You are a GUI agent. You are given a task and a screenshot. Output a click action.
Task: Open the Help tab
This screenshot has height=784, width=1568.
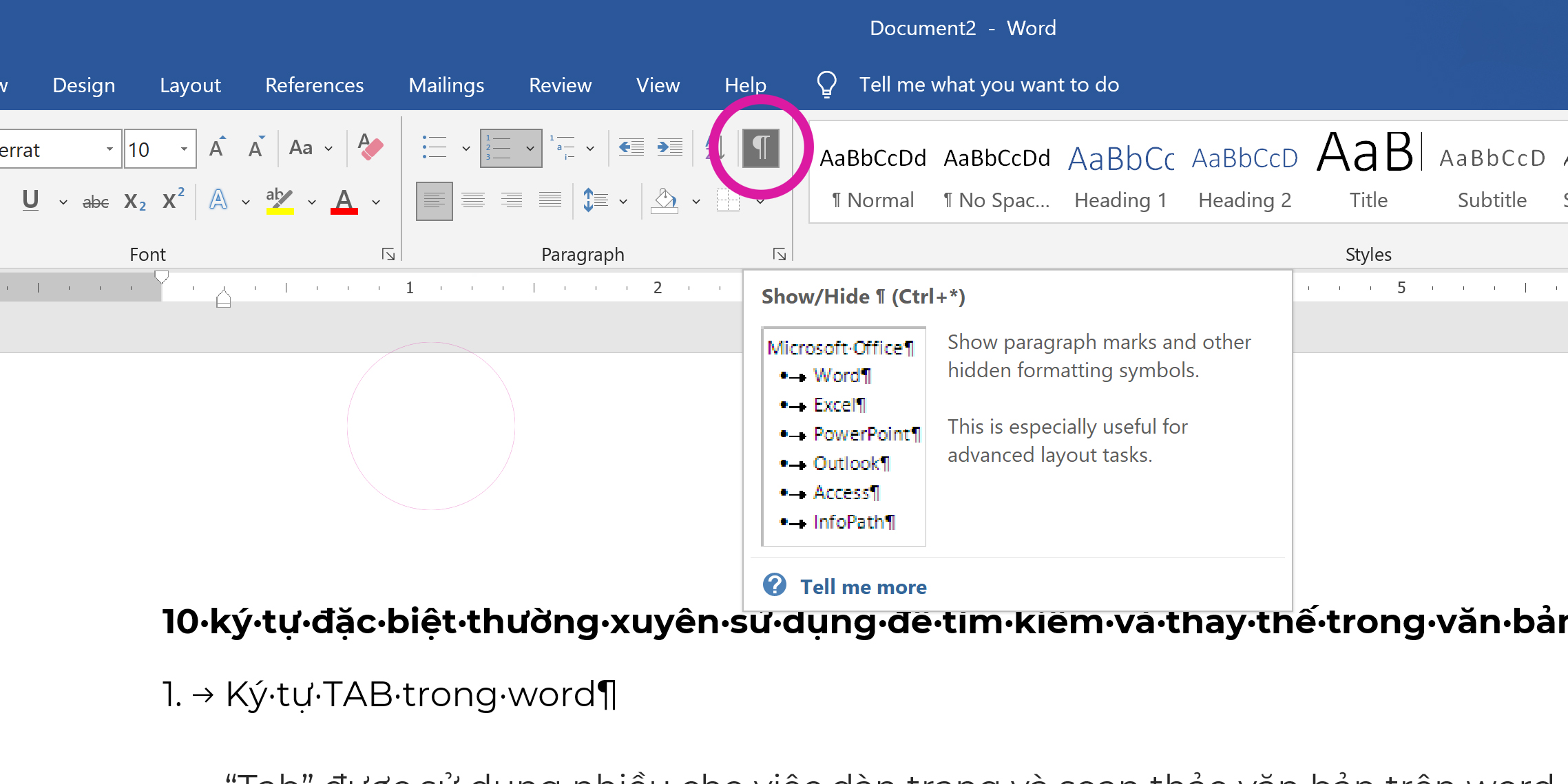(x=745, y=85)
